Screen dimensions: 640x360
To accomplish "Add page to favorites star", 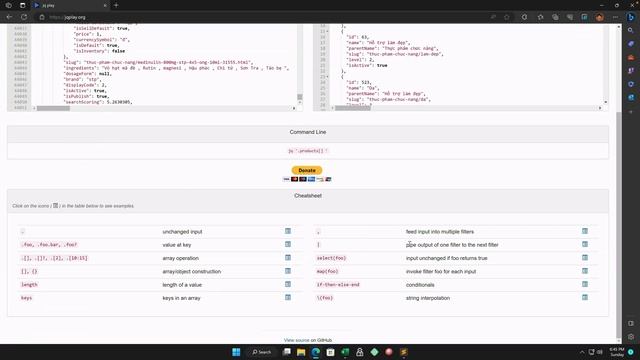I will [x=507, y=17].
